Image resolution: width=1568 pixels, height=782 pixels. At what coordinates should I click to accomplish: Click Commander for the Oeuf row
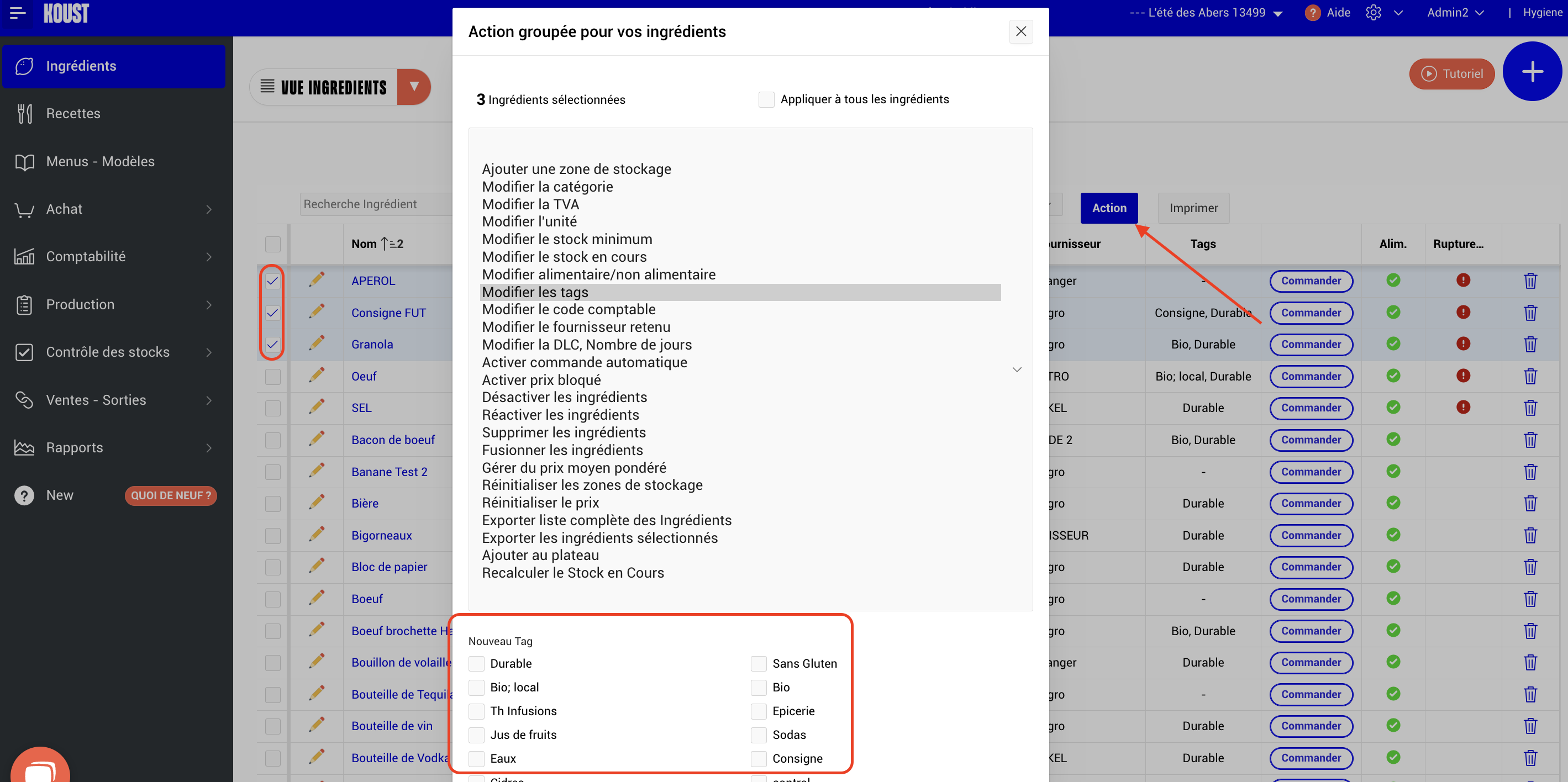(1311, 376)
